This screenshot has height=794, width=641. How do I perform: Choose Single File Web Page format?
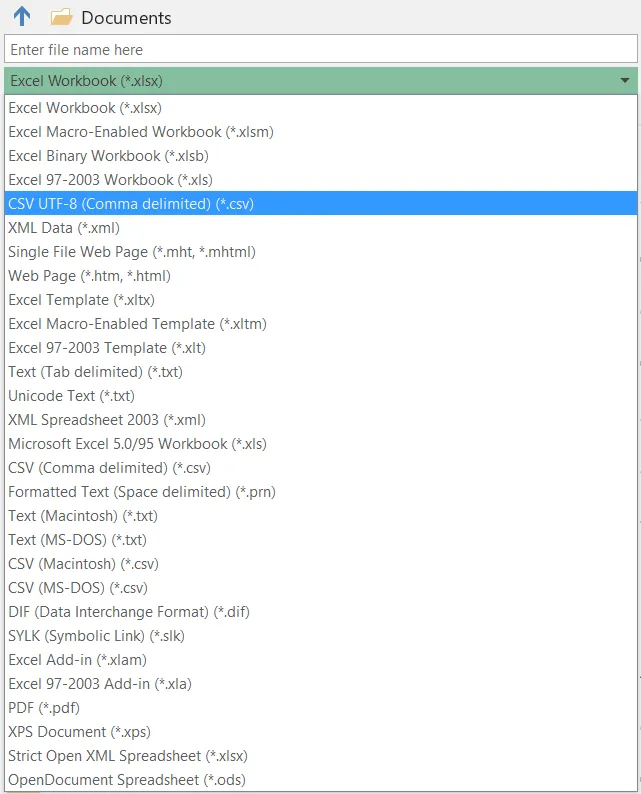tap(320, 252)
